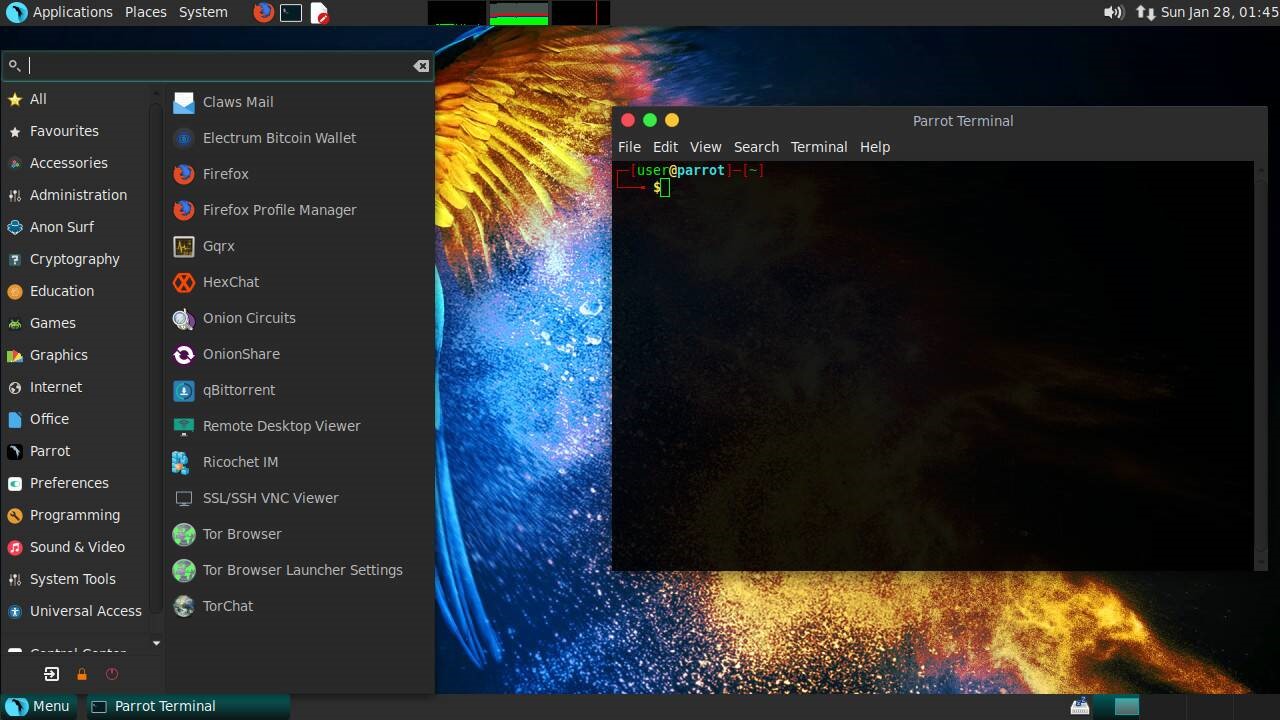Launch Claws Mail from the app list
Image resolution: width=1280 pixels, height=720 pixels.
[x=237, y=101]
